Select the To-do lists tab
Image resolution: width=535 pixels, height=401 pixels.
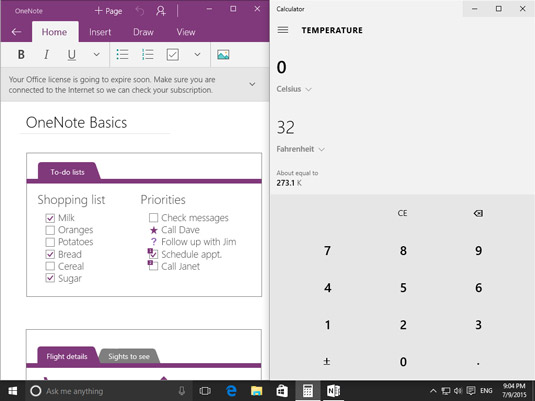coord(68,172)
